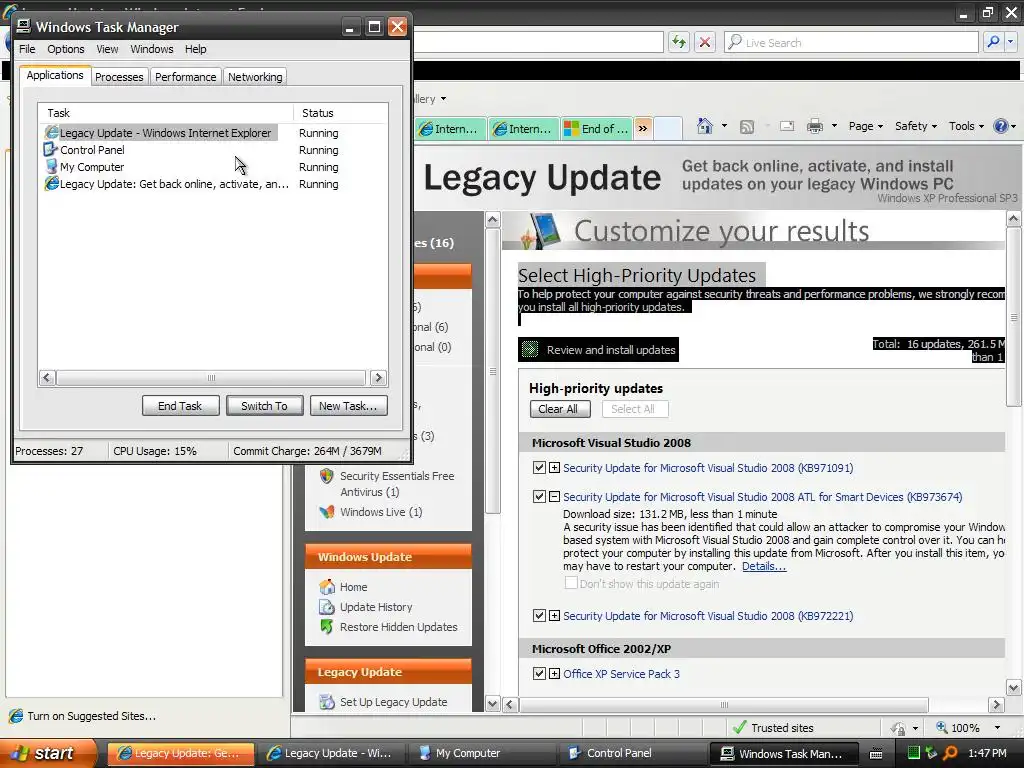
Task: Click the page's bottom horizontal scrollbar thumb
Action: pos(724,705)
